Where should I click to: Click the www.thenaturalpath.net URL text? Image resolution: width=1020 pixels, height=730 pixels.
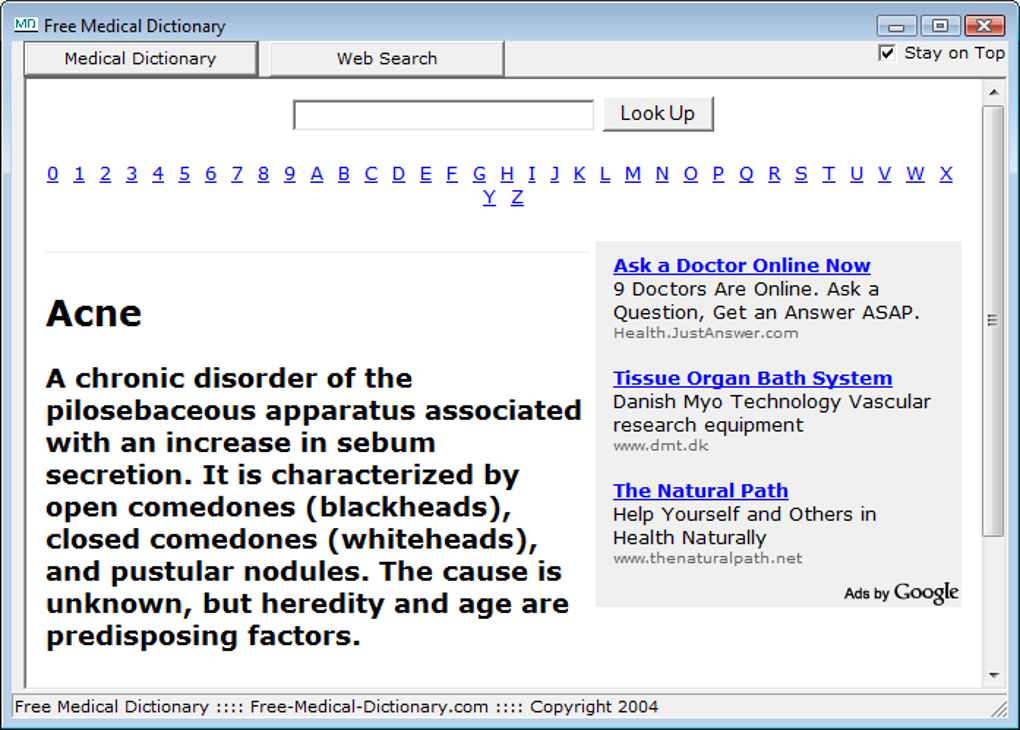[x=708, y=558]
